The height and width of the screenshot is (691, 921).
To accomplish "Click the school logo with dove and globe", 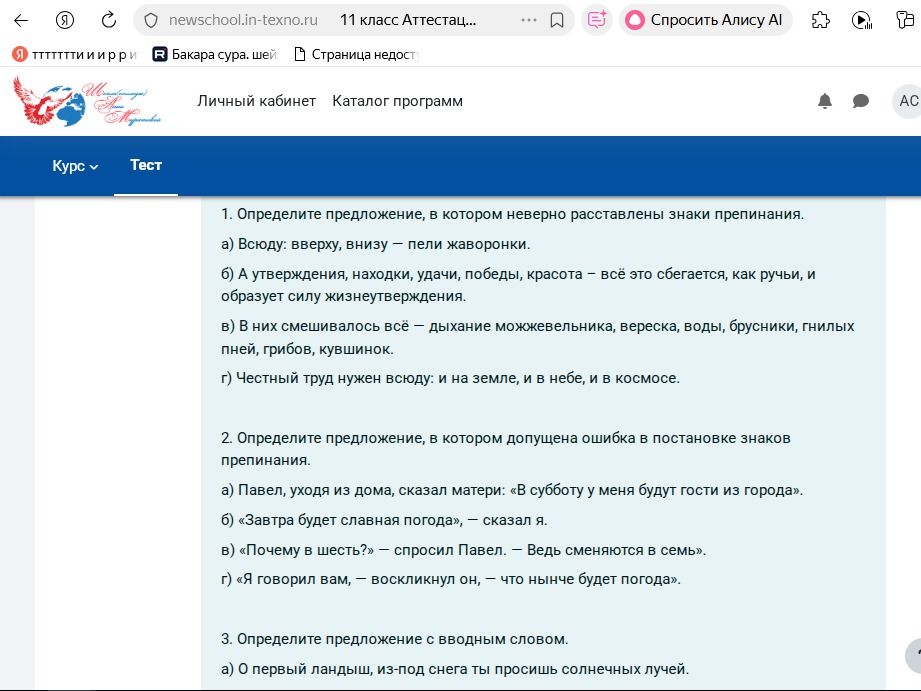I will tap(87, 101).
